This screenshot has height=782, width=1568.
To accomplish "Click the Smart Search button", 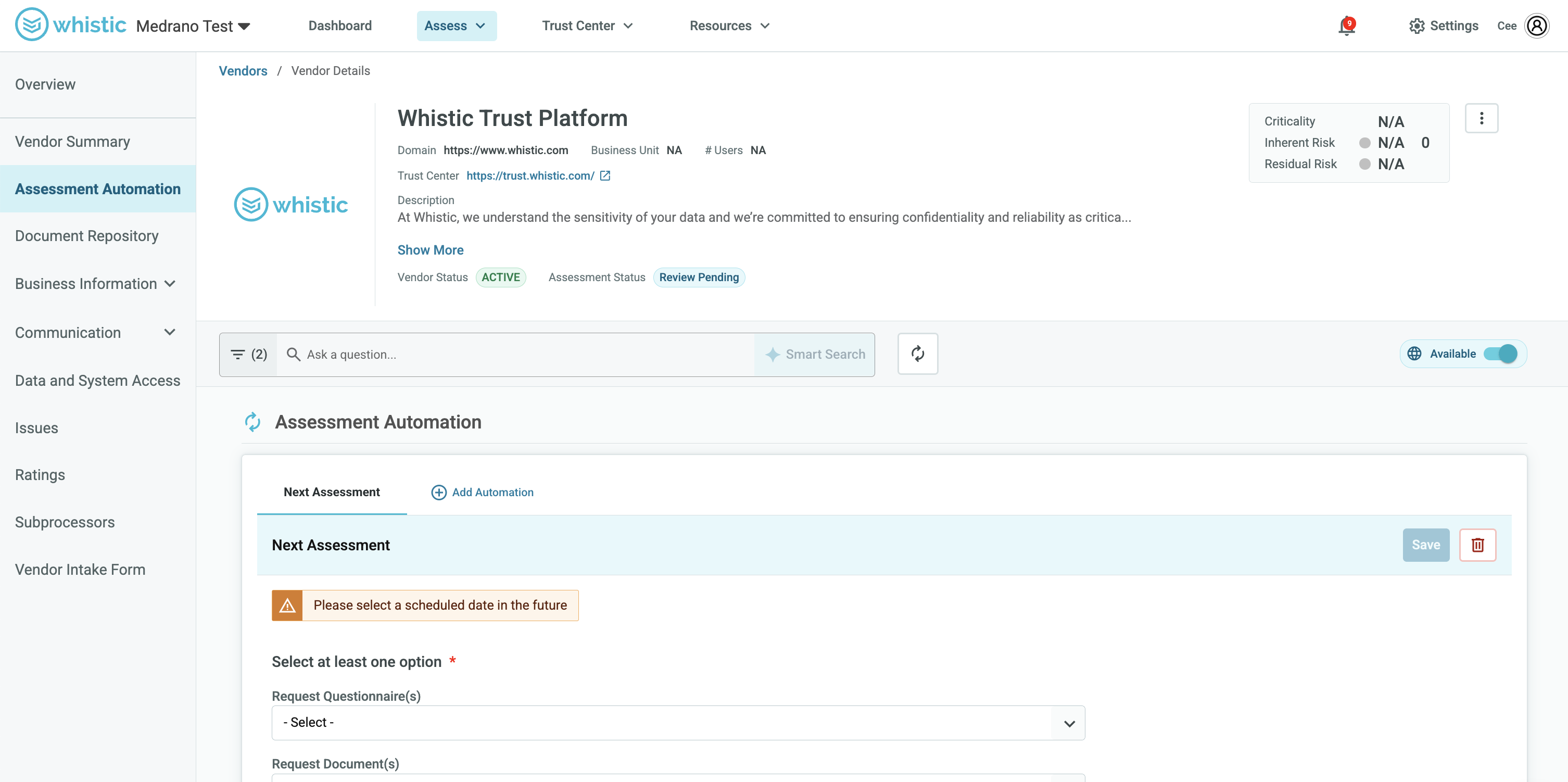I will (x=814, y=354).
